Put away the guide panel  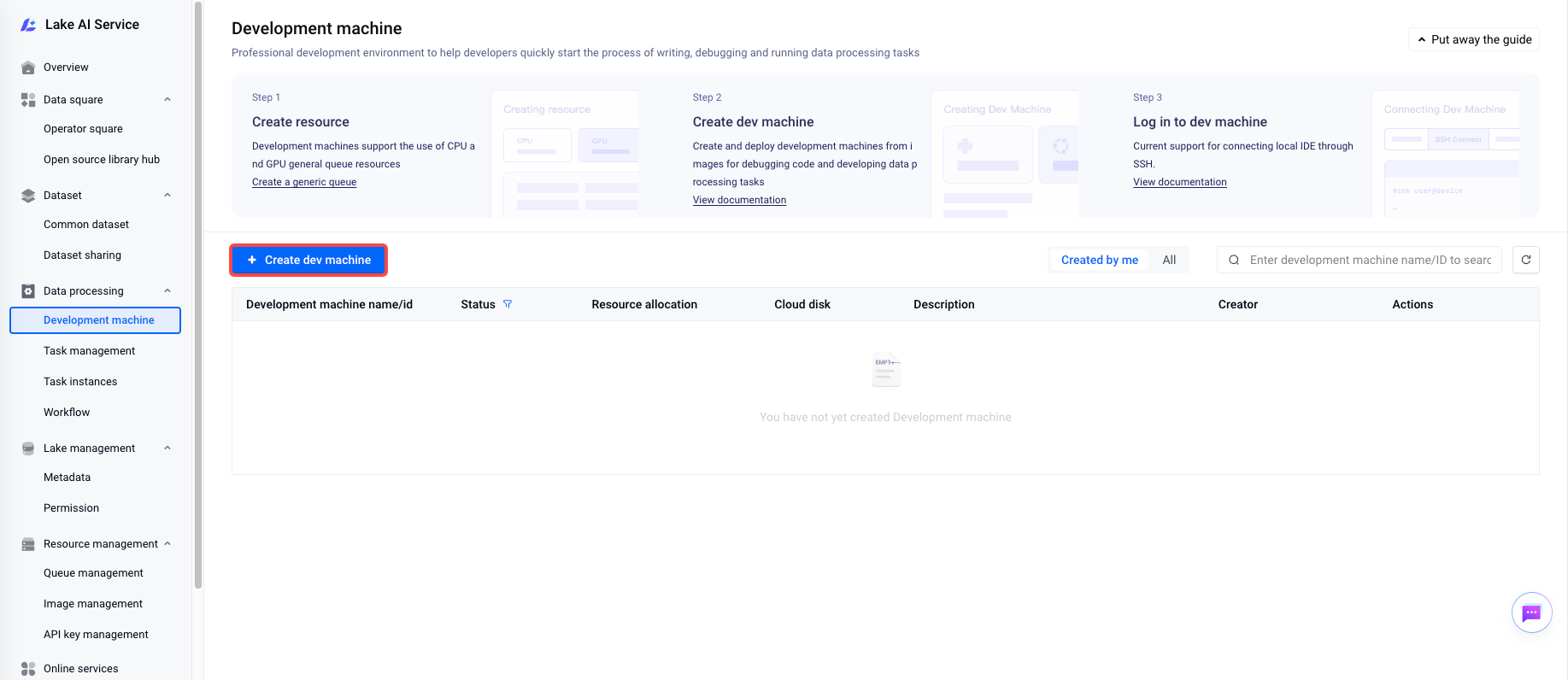[1474, 39]
